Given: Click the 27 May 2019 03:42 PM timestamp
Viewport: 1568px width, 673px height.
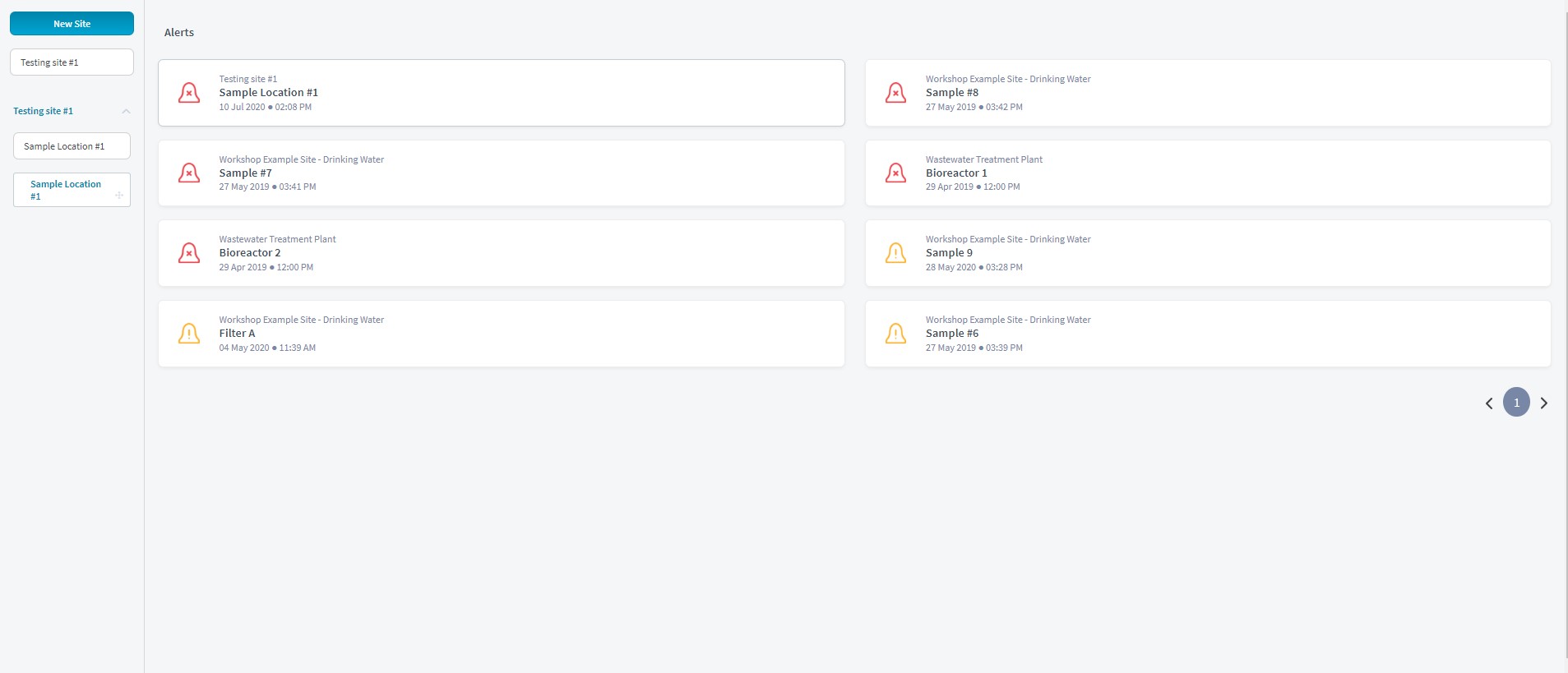Looking at the screenshot, I should point(974,107).
